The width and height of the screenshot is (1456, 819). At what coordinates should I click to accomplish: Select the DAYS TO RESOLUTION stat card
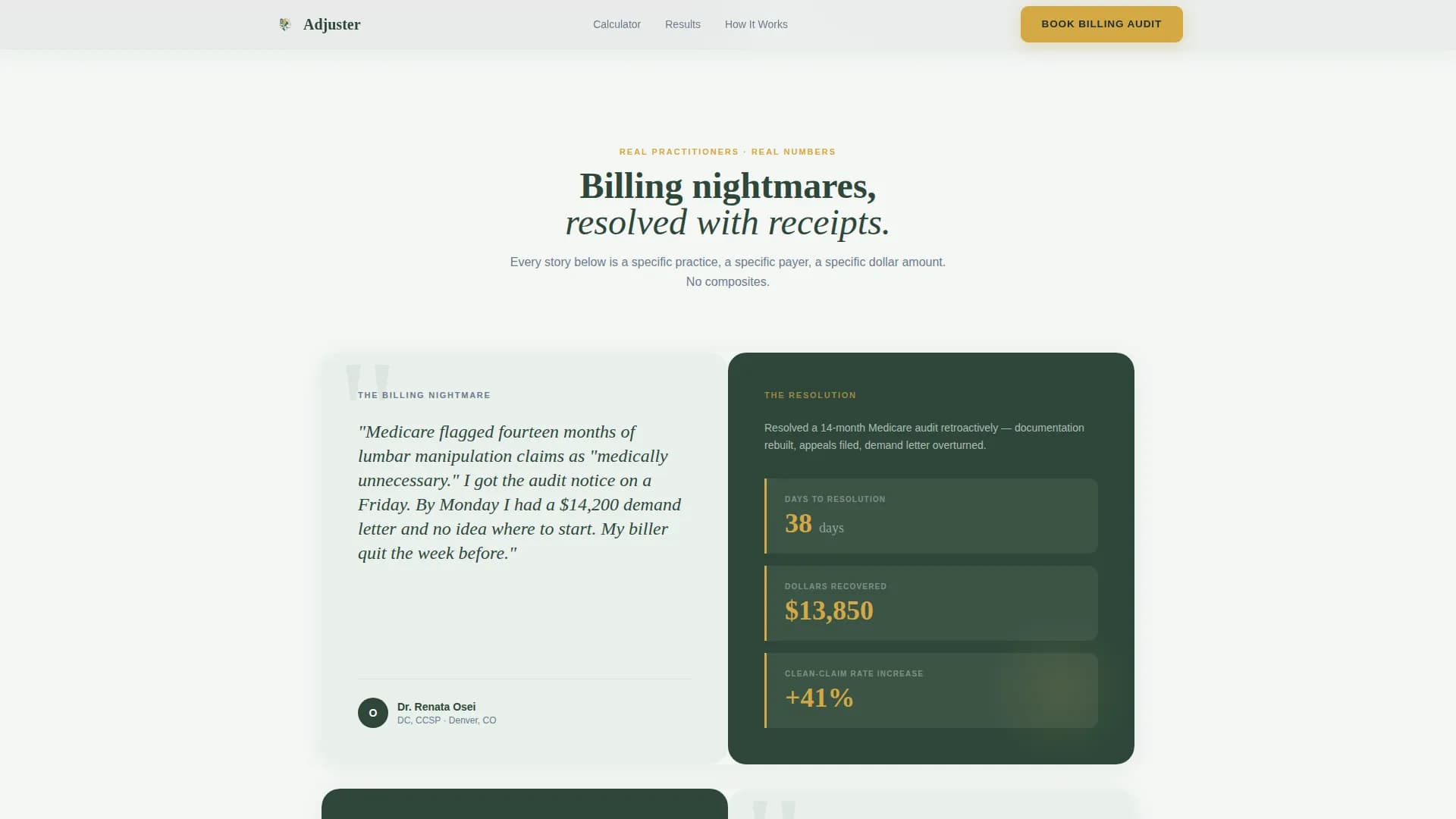(930, 516)
